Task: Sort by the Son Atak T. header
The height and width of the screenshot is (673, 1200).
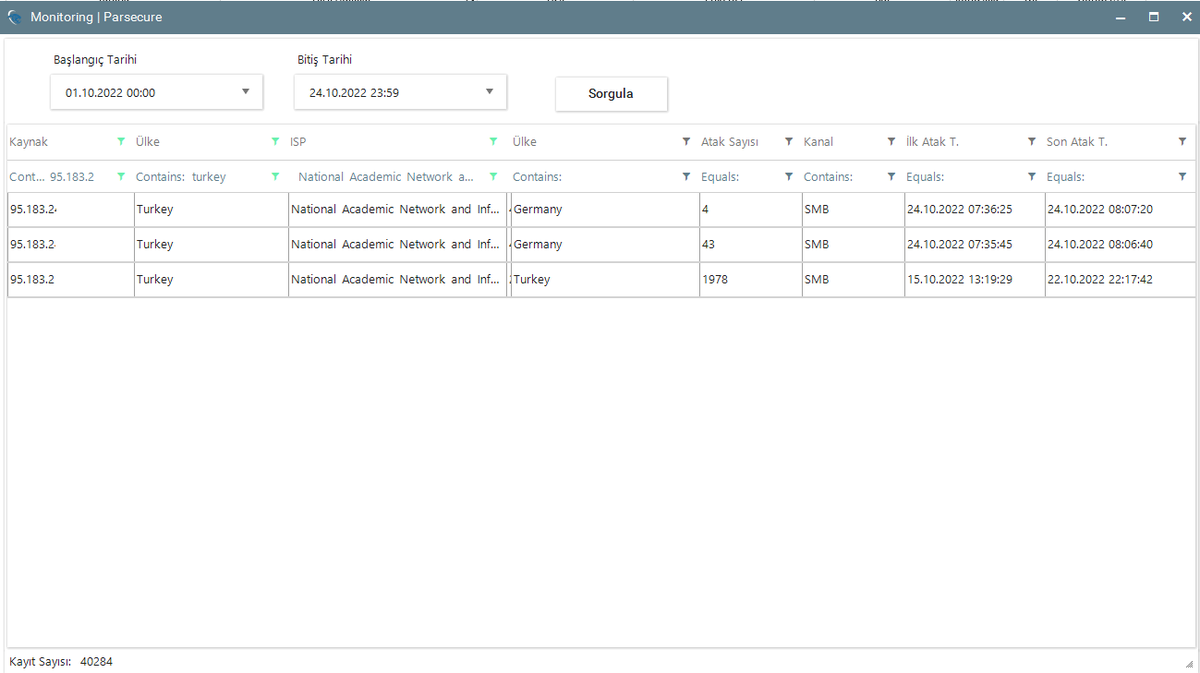Action: tap(1077, 142)
